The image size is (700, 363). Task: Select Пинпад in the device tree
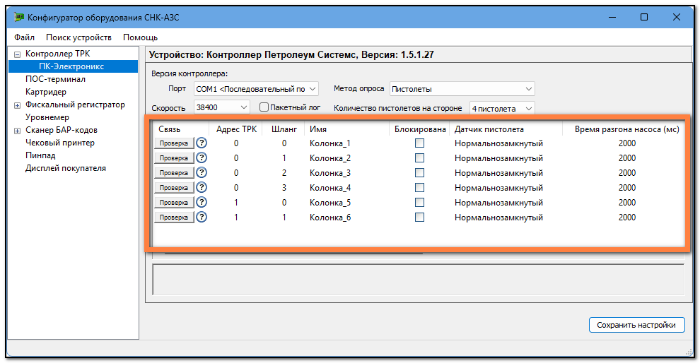[40, 155]
